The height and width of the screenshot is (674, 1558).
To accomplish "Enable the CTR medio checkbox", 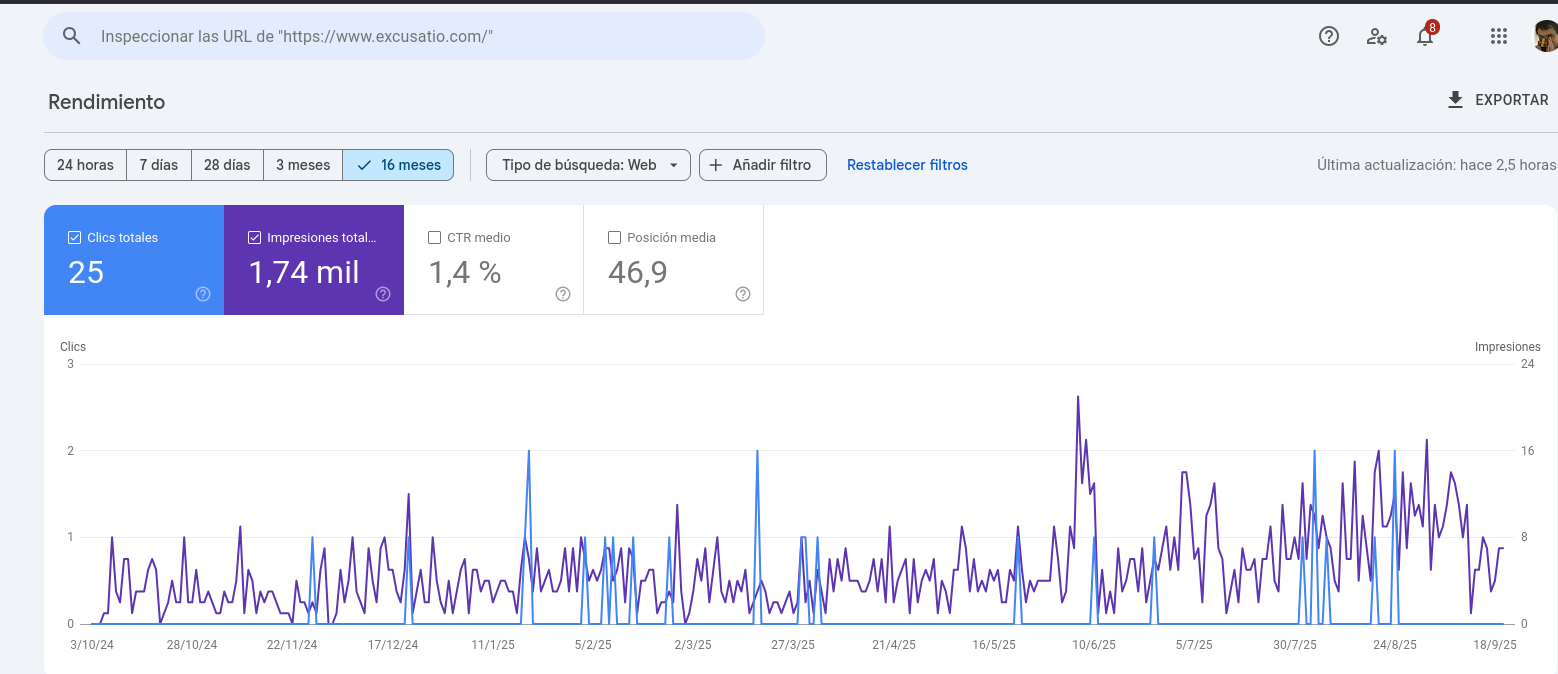I will click(434, 238).
